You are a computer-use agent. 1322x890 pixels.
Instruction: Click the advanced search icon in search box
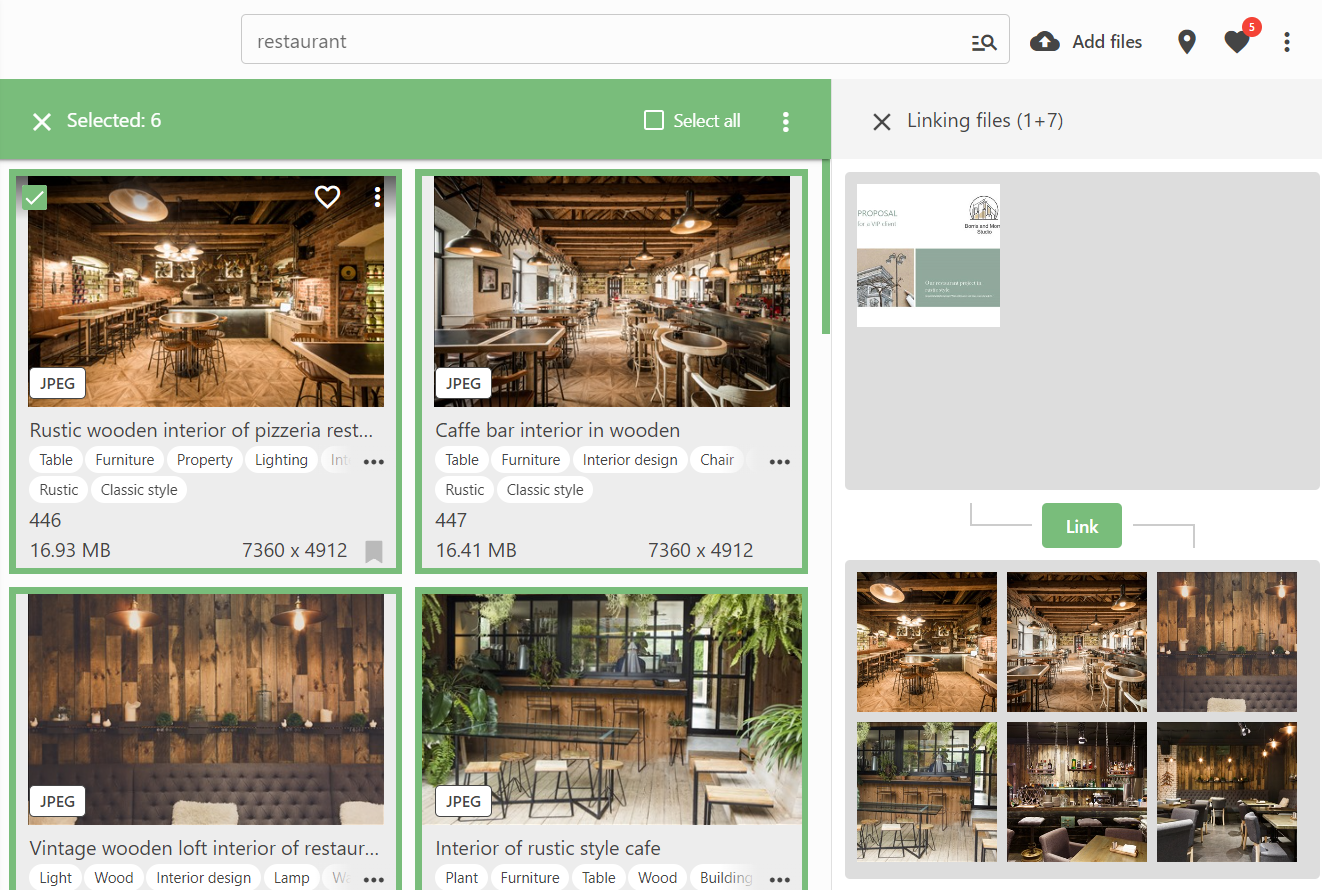(983, 42)
